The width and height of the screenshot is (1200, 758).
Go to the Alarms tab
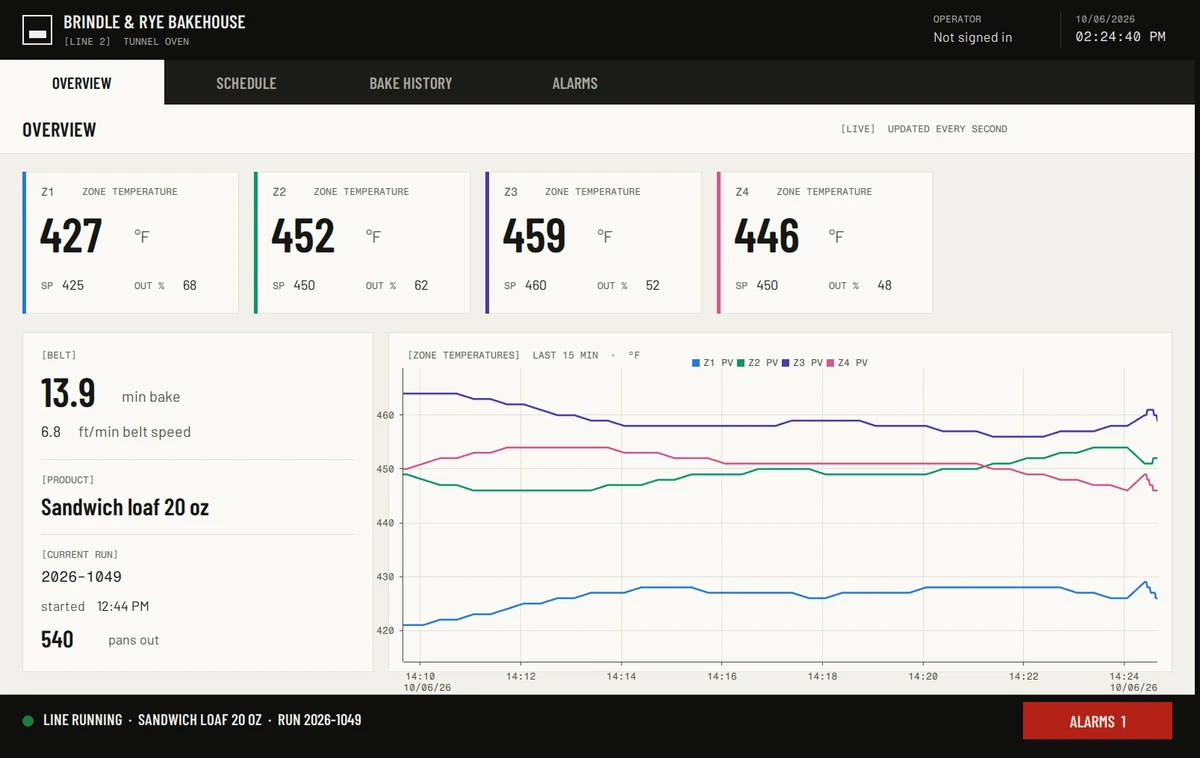[575, 83]
